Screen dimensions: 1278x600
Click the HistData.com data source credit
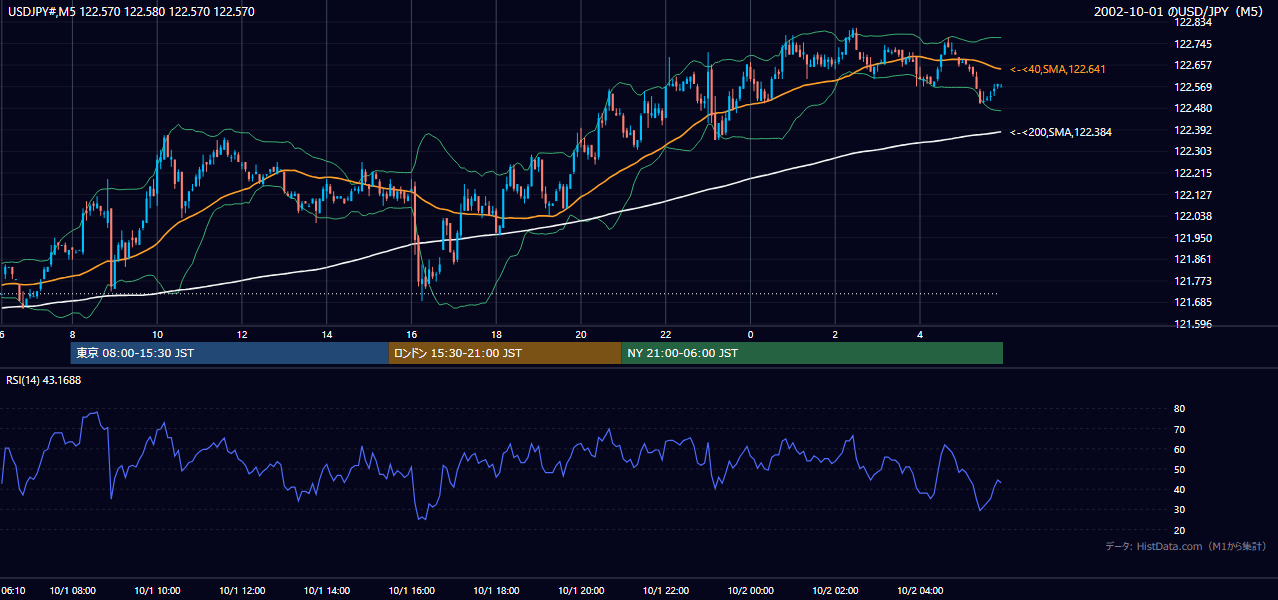(1186, 546)
